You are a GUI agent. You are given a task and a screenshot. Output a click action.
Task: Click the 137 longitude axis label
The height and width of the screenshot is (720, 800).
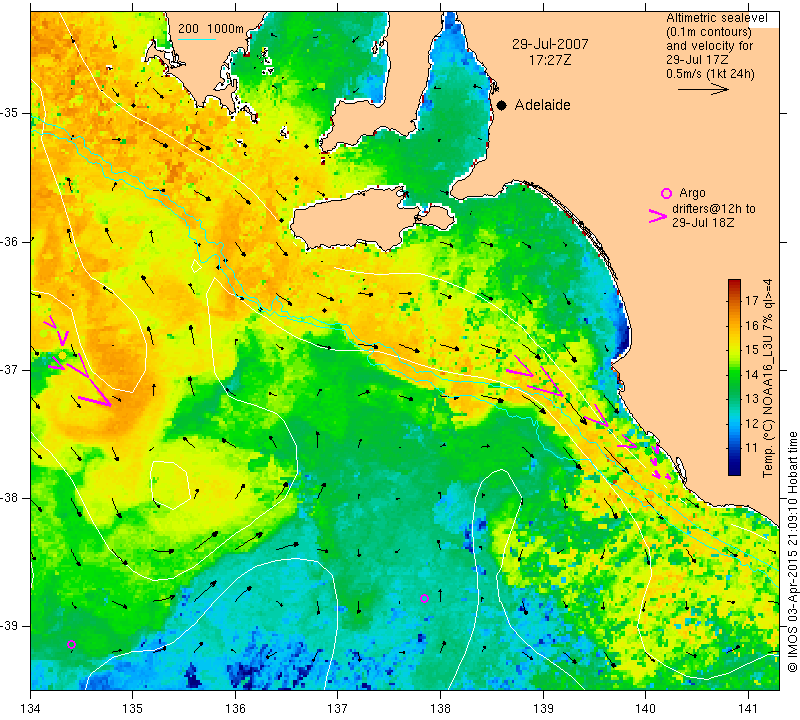[338, 709]
